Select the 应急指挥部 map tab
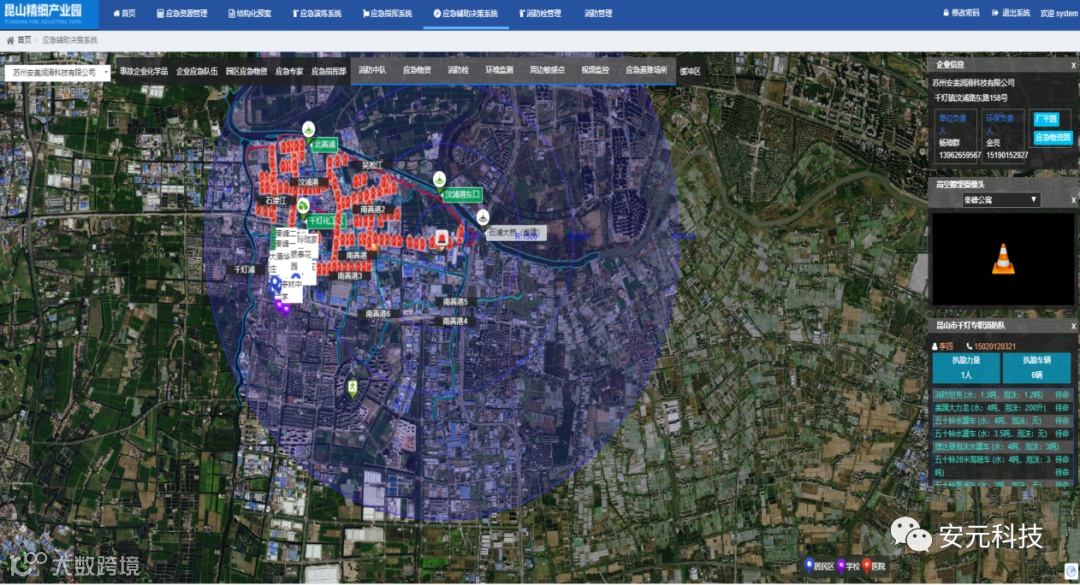 (x=329, y=71)
